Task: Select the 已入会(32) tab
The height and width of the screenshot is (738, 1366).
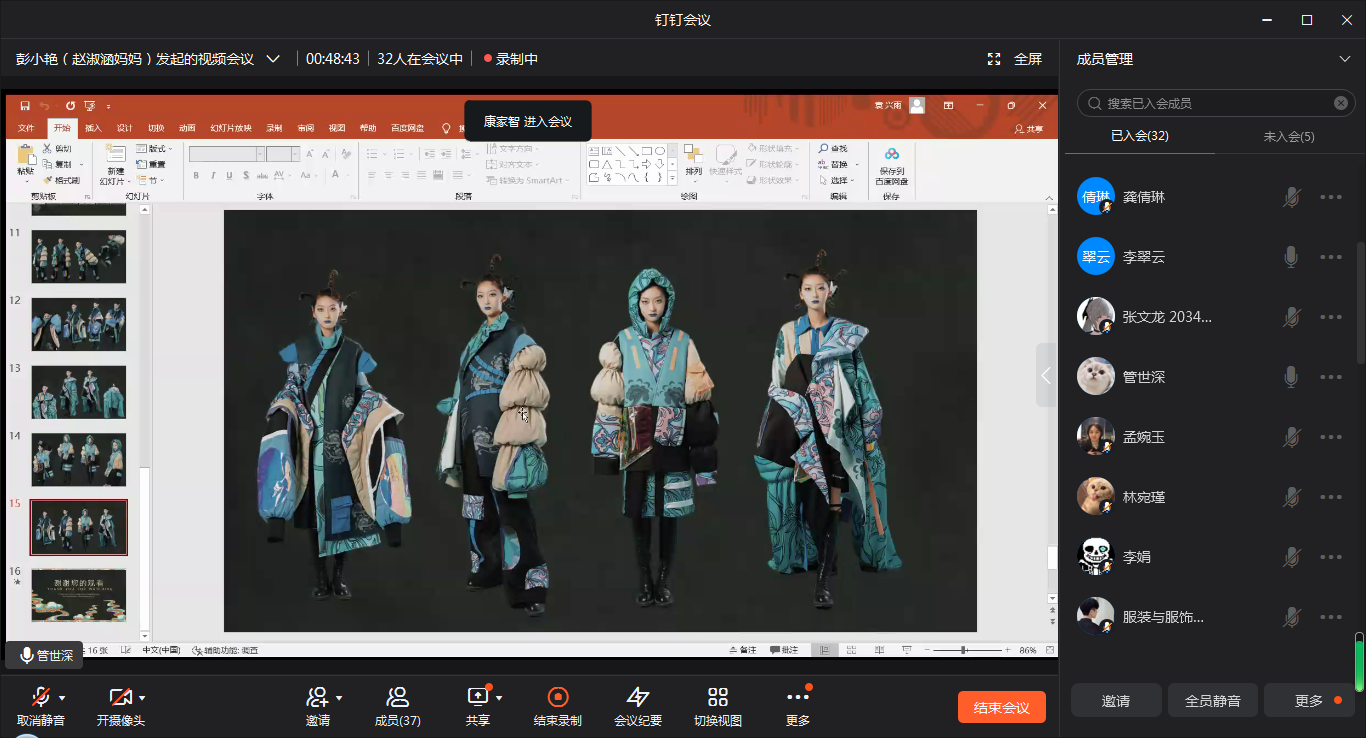Action: [1140, 136]
